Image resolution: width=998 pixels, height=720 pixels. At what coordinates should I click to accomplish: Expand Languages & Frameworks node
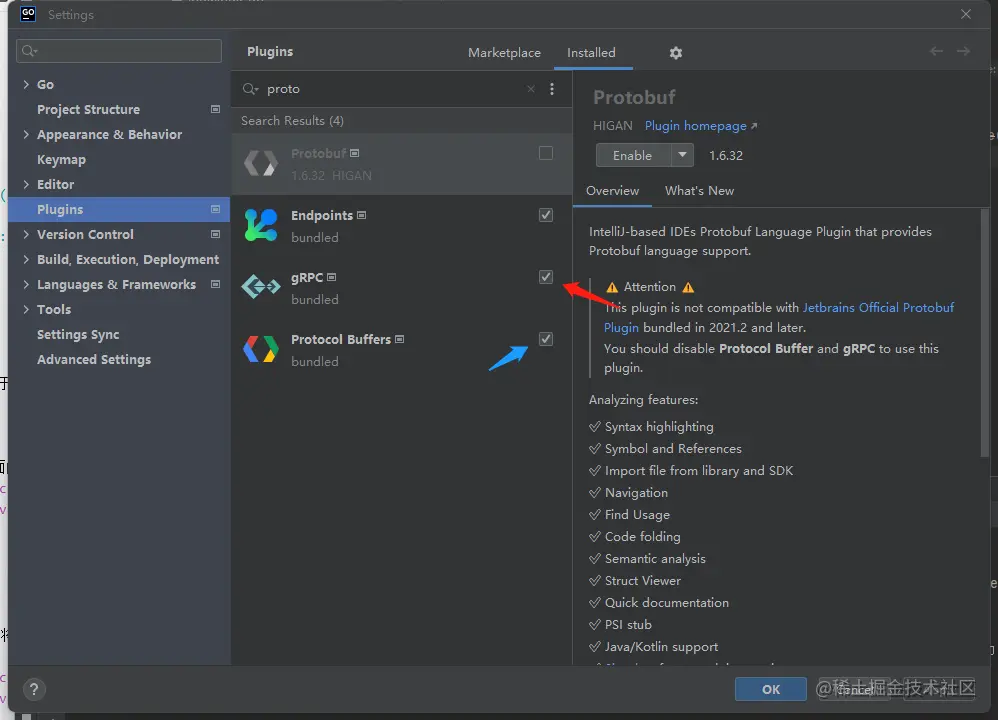pos(26,285)
